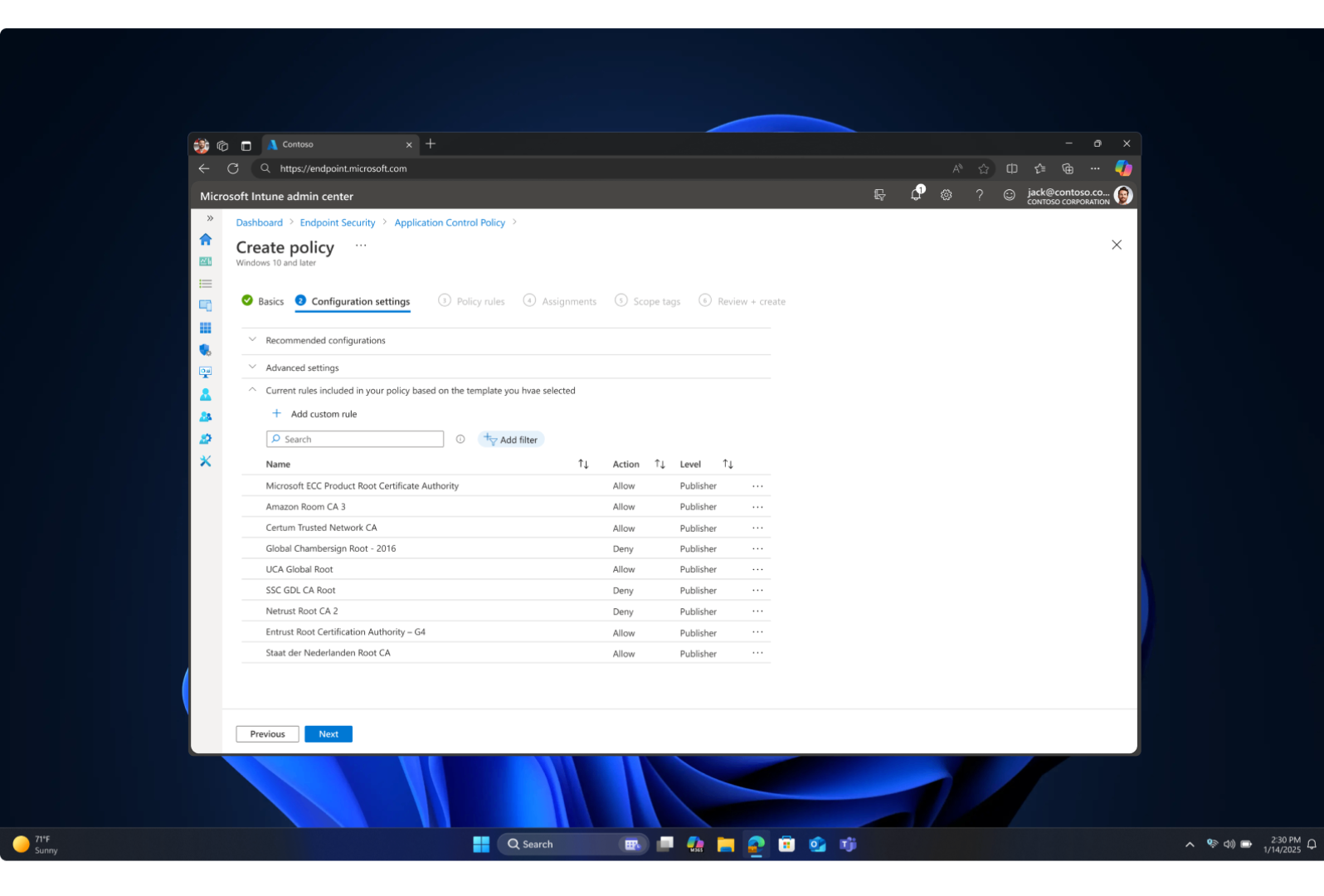
Task: Select the Configuration settings step
Action: (353, 301)
